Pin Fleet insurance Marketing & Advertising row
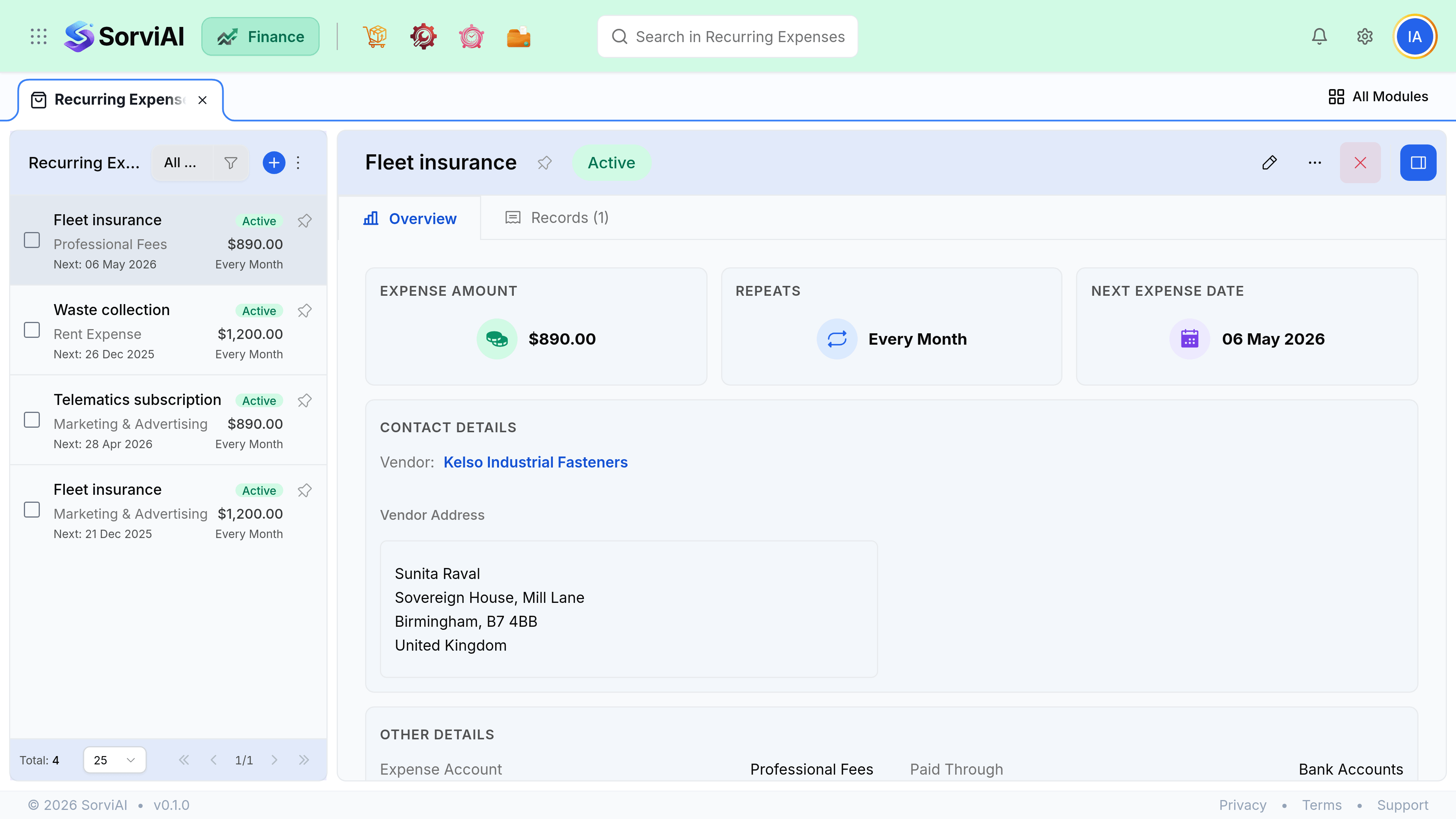Image resolution: width=1456 pixels, height=819 pixels. 304,491
